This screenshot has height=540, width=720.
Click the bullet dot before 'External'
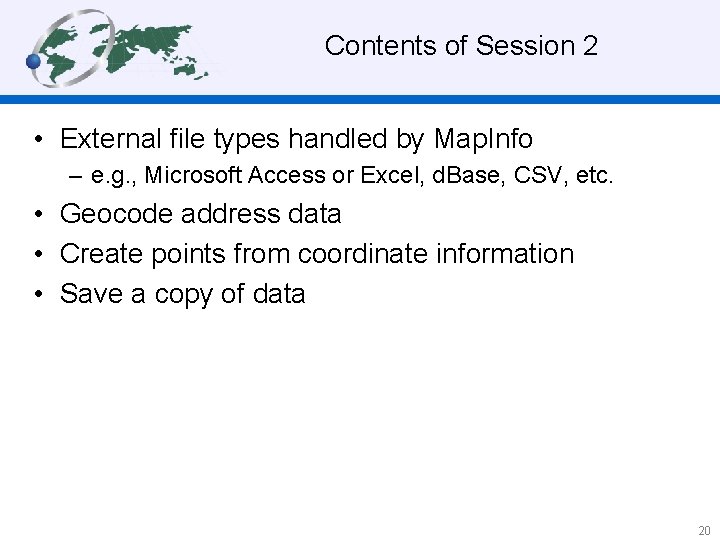35,138
